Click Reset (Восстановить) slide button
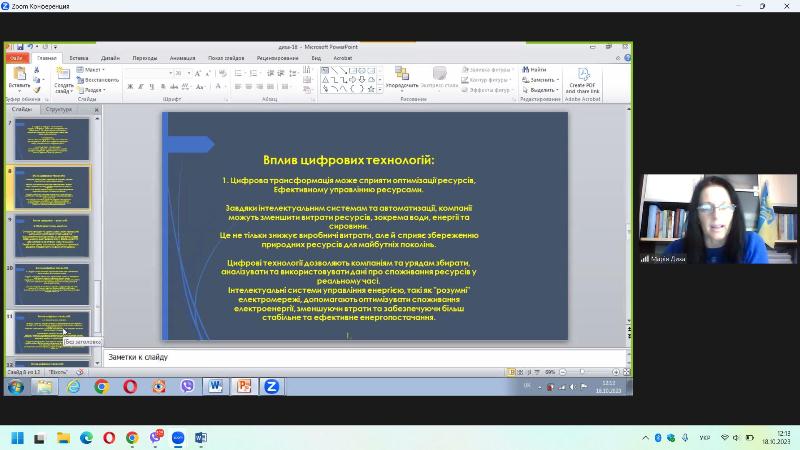 click(97, 79)
